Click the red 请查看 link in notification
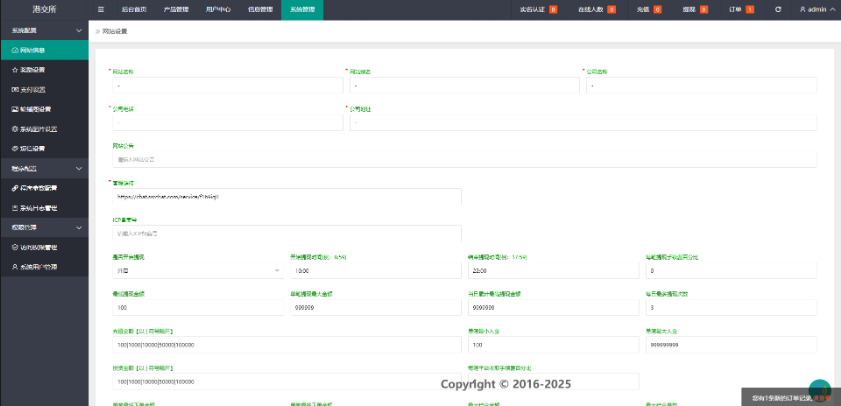Viewport: 841px width, 406px height. (821, 398)
